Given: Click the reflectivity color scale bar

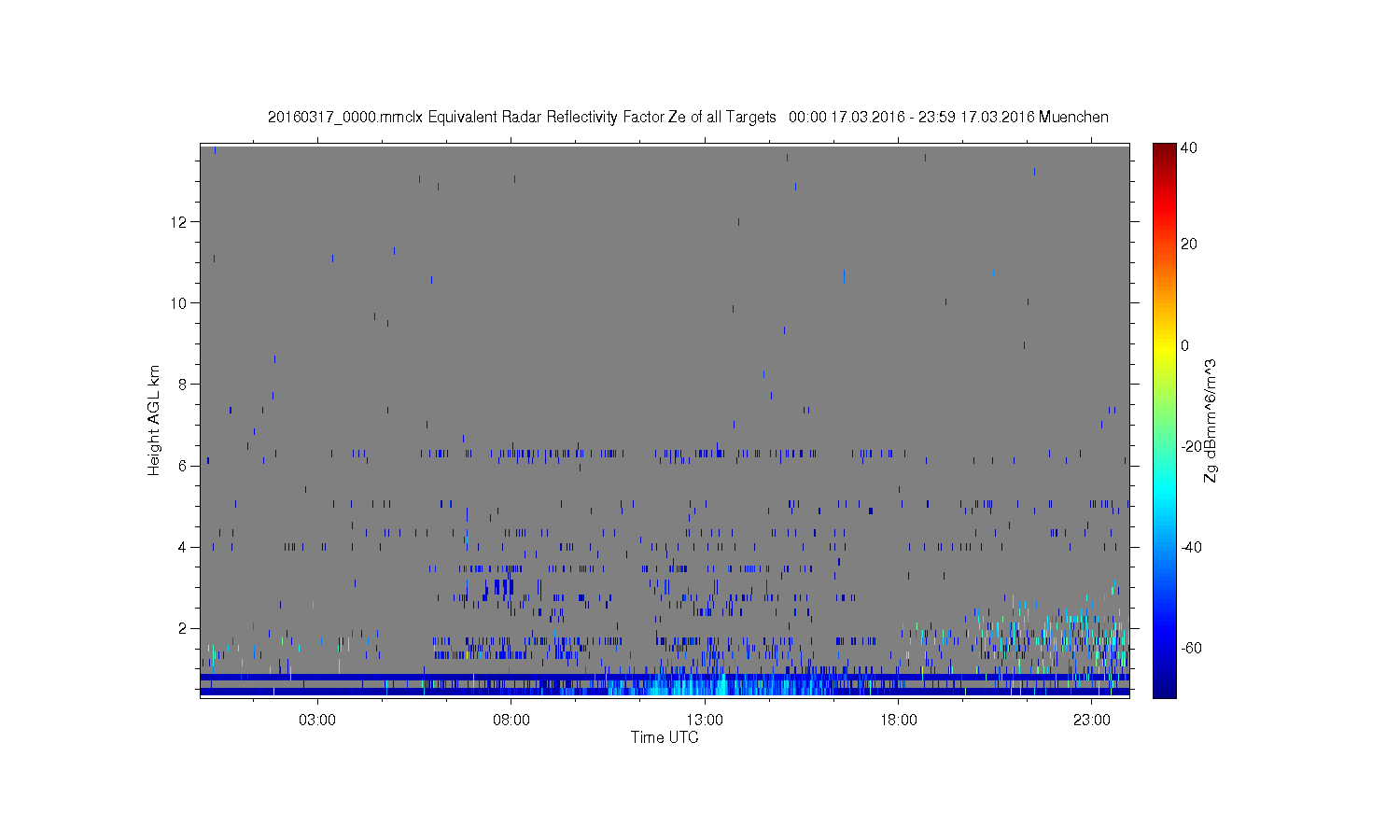Looking at the screenshot, I should point(1164,420).
